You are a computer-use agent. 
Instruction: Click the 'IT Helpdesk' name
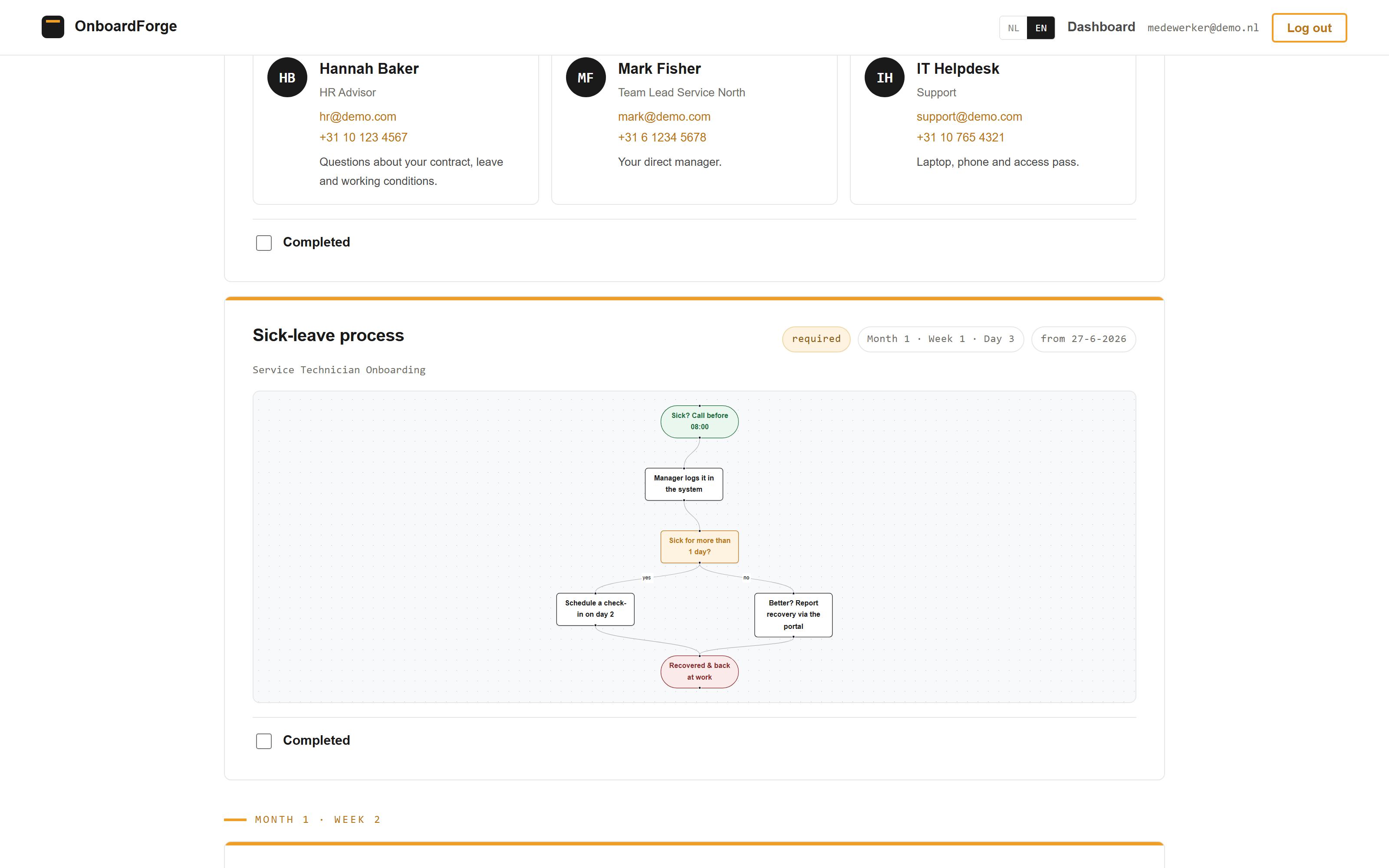(958, 69)
